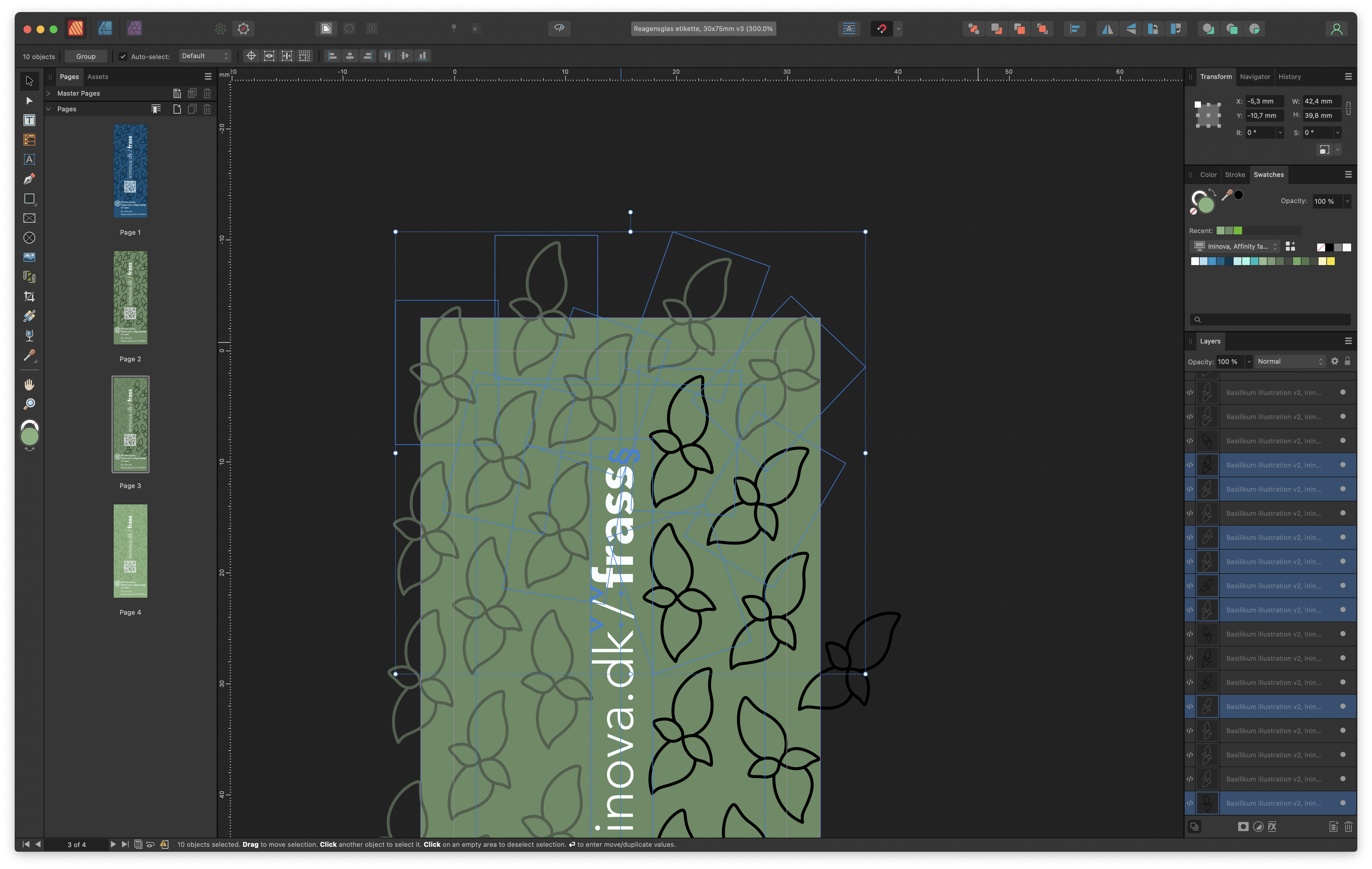The height and width of the screenshot is (869, 1372).
Task: Select the Table tool
Action: pyautogui.click(x=29, y=140)
